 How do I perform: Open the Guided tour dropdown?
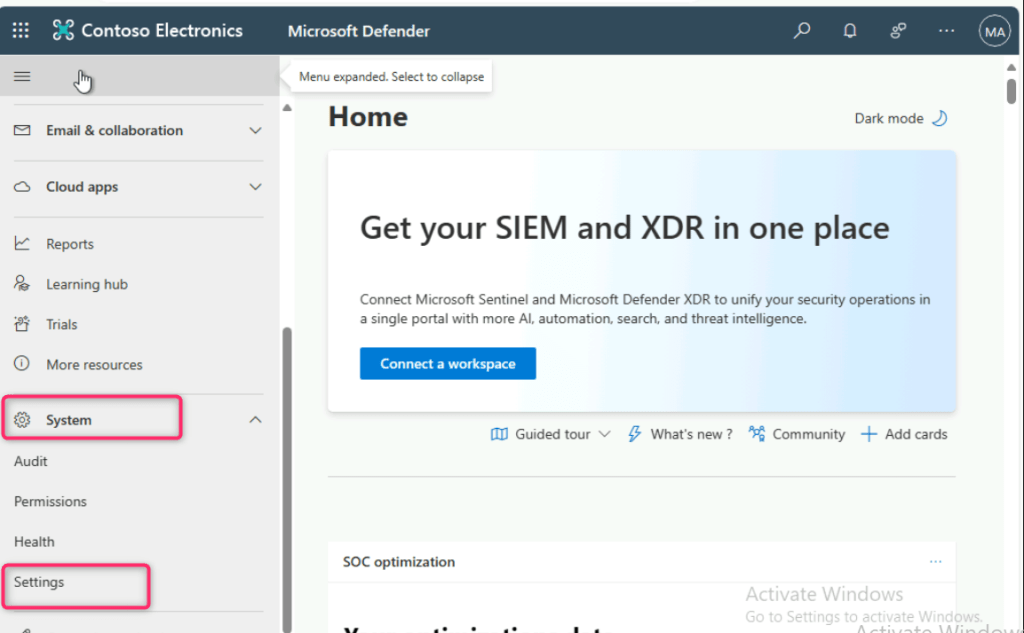(551, 434)
